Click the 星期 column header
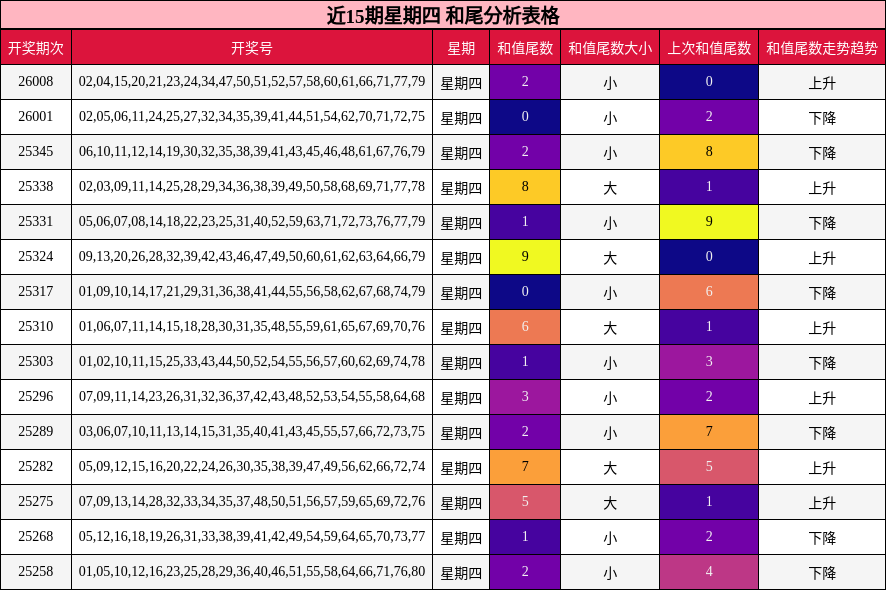The image size is (886, 590). pos(460,44)
